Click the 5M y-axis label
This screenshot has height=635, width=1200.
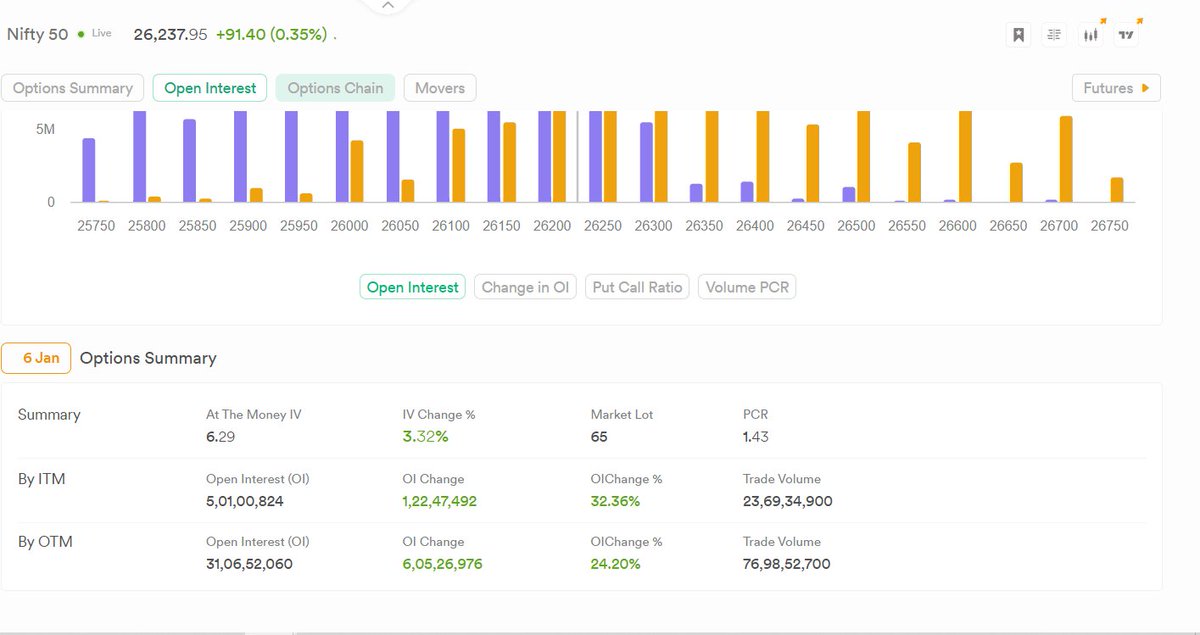tap(46, 129)
